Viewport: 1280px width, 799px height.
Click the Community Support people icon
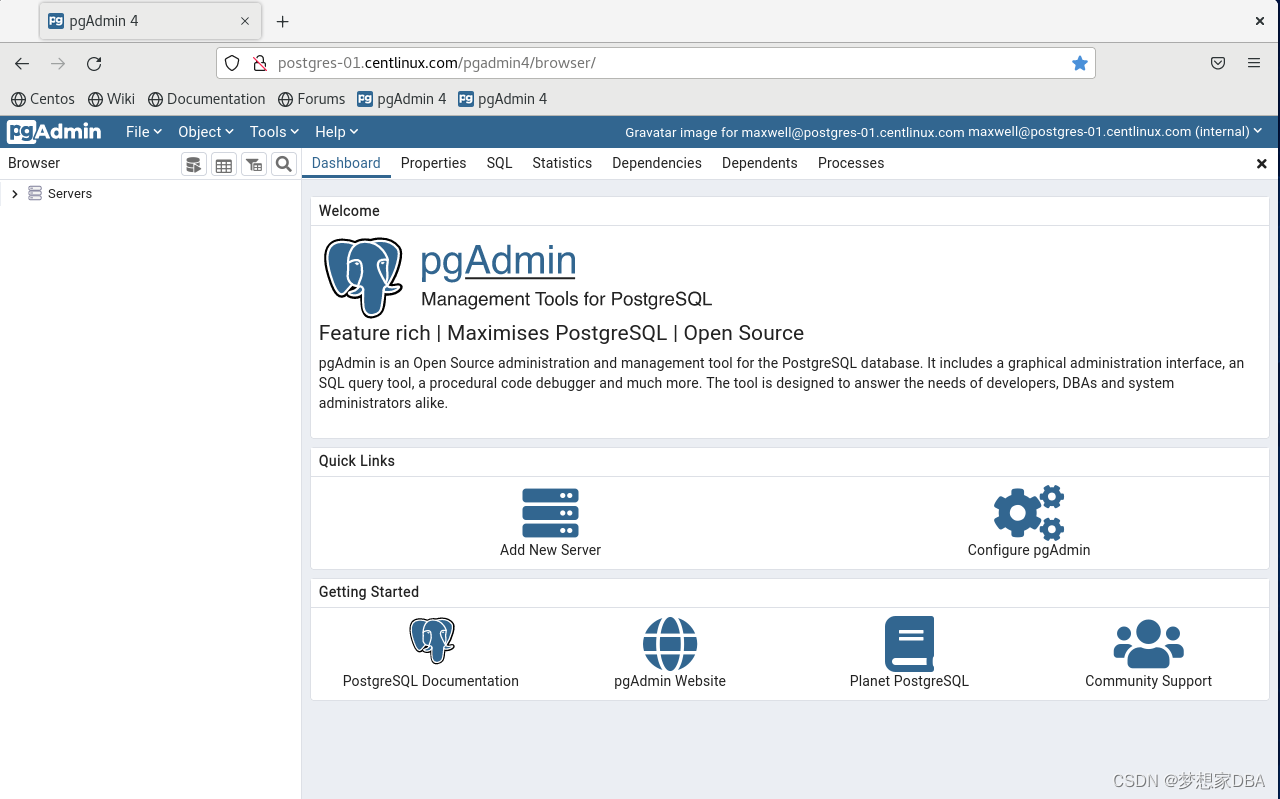point(1148,643)
